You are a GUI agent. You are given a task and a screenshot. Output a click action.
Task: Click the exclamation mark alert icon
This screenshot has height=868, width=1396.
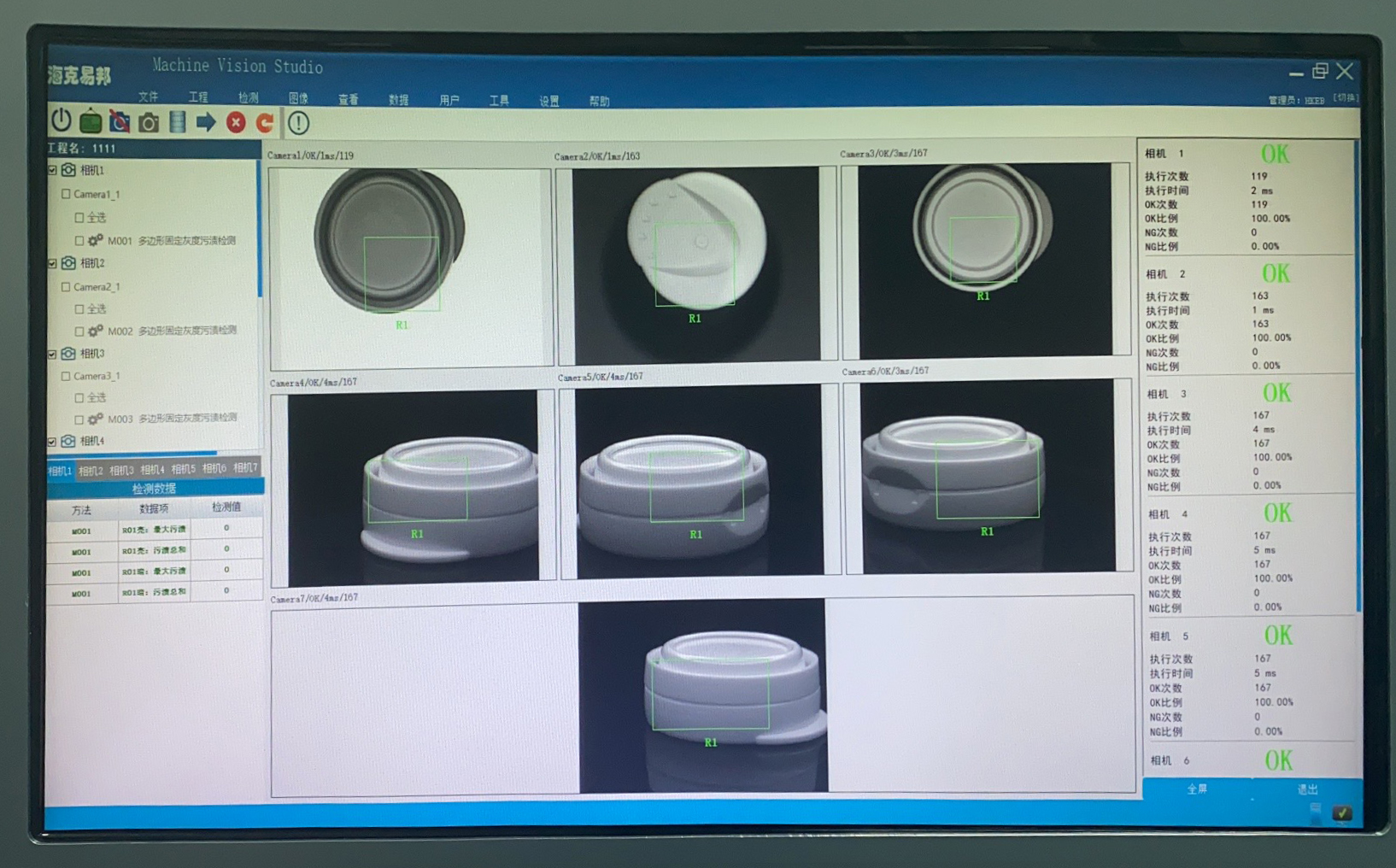click(x=298, y=123)
